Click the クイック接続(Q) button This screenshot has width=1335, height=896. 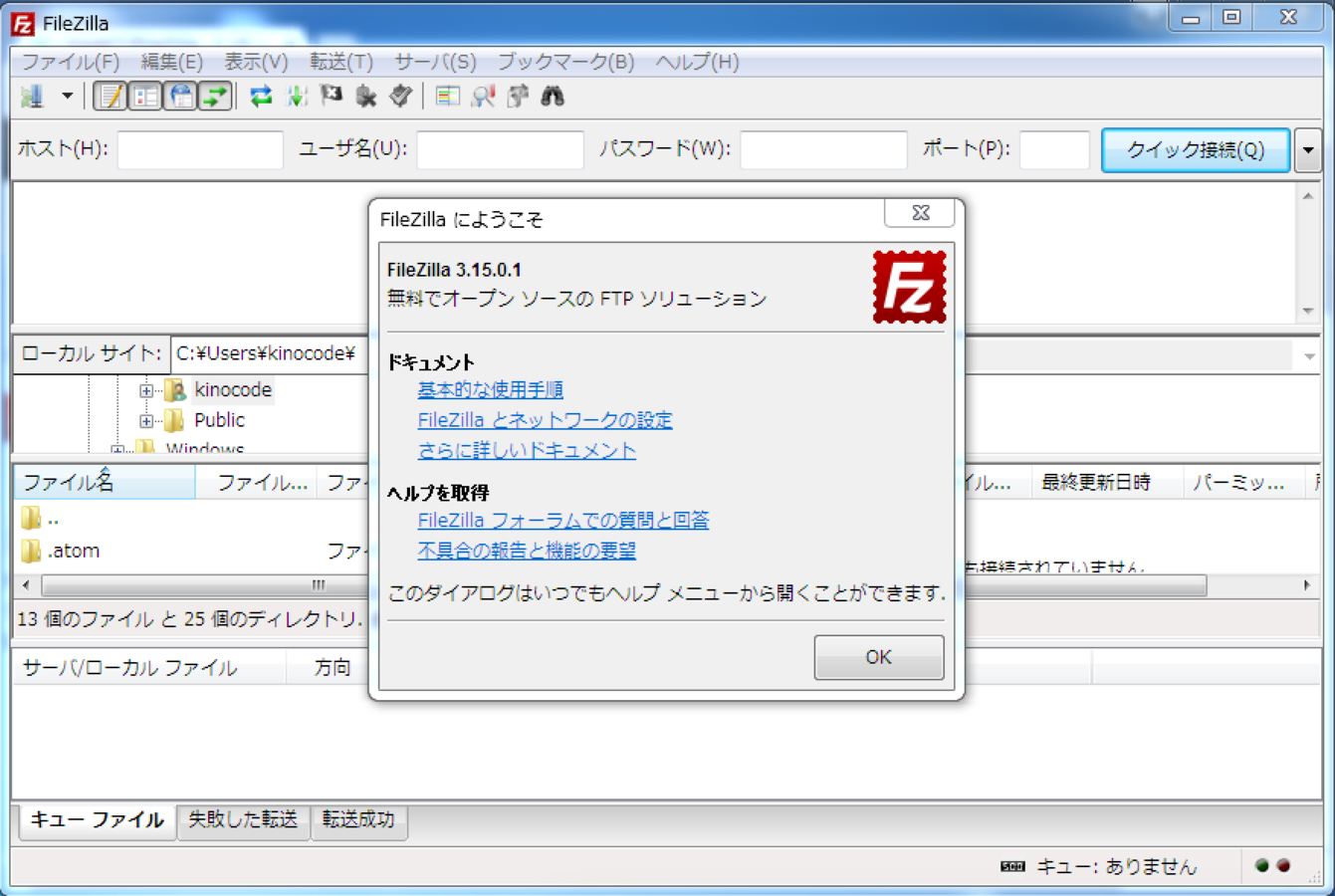[1196, 150]
